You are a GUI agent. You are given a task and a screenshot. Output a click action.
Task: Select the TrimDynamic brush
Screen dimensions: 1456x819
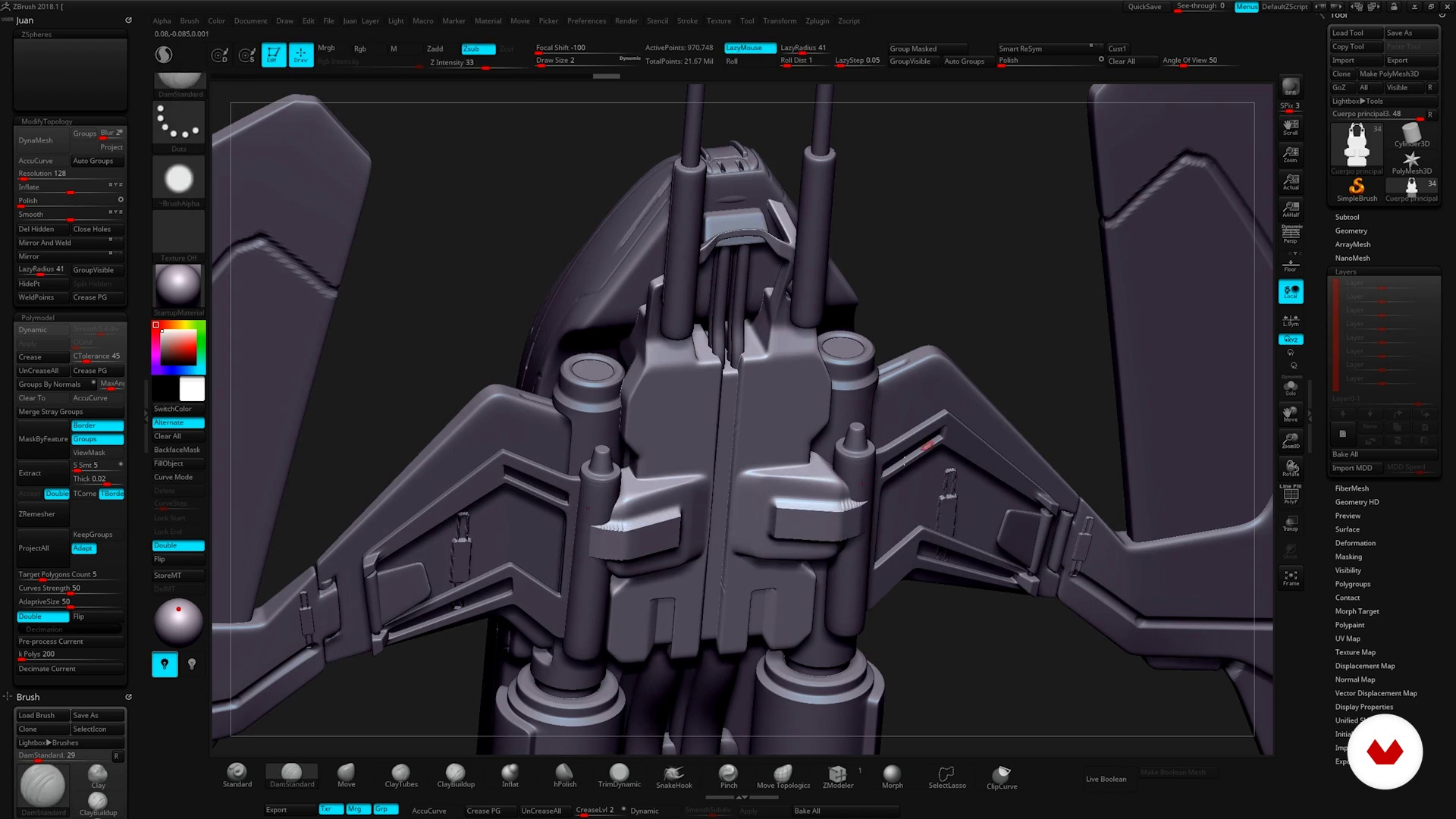click(x=620, y=776)
